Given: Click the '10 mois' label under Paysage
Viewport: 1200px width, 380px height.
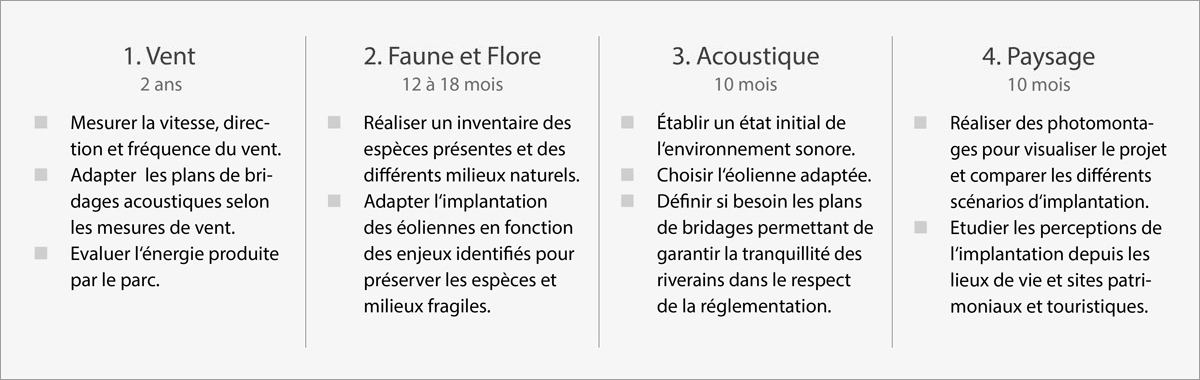Looking at the screenshot, I should click(x=1039, y=84).
